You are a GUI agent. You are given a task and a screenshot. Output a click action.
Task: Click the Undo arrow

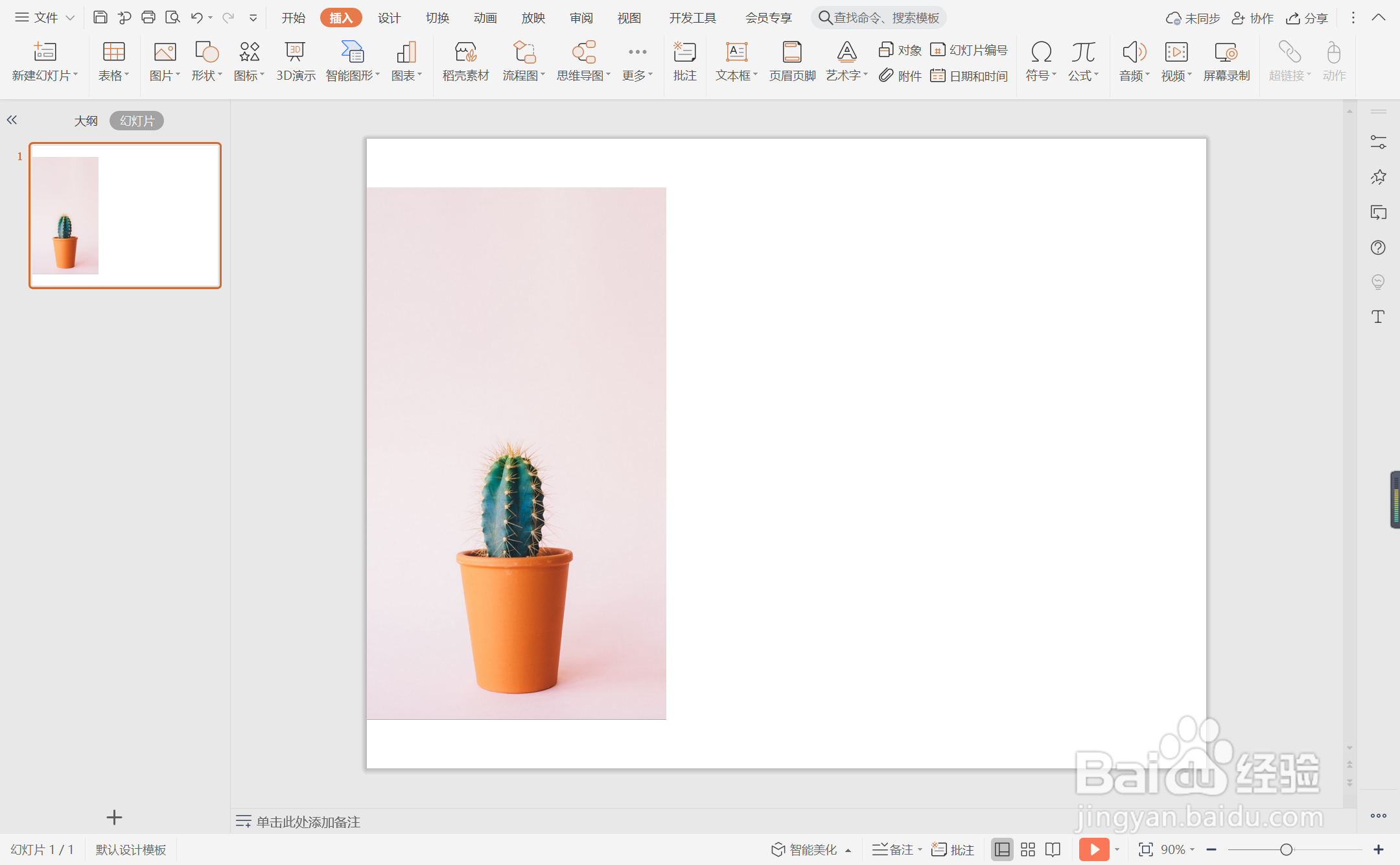197,18
